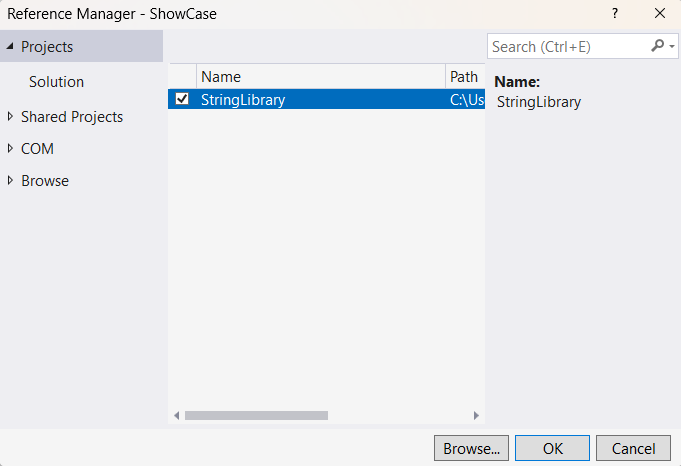Image resolution: width=681 pixels, height=466 pixels.
Task: Select the Solution sub-item
Action: 56,82
